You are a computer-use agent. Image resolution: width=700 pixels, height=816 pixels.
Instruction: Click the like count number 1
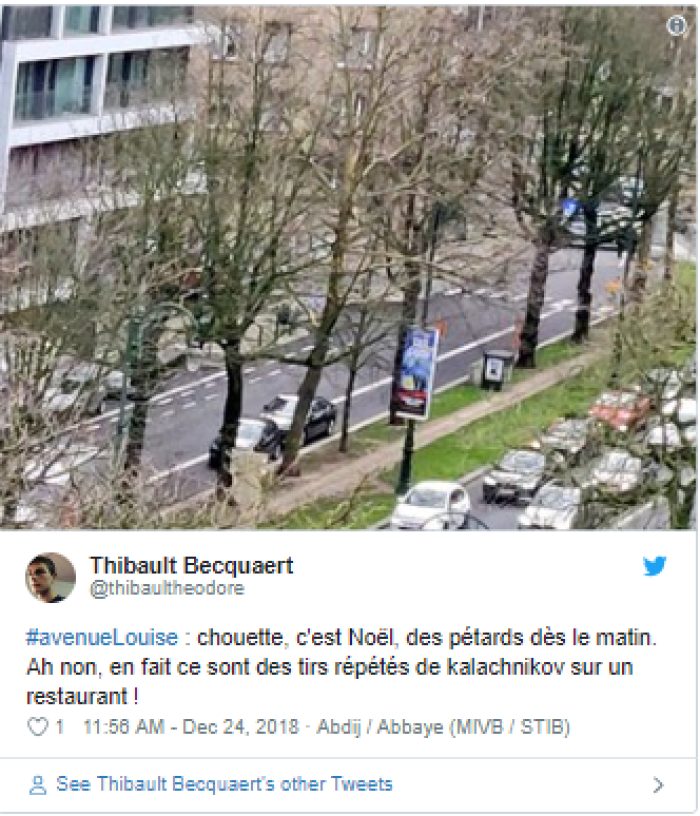(x=60, y=727)
